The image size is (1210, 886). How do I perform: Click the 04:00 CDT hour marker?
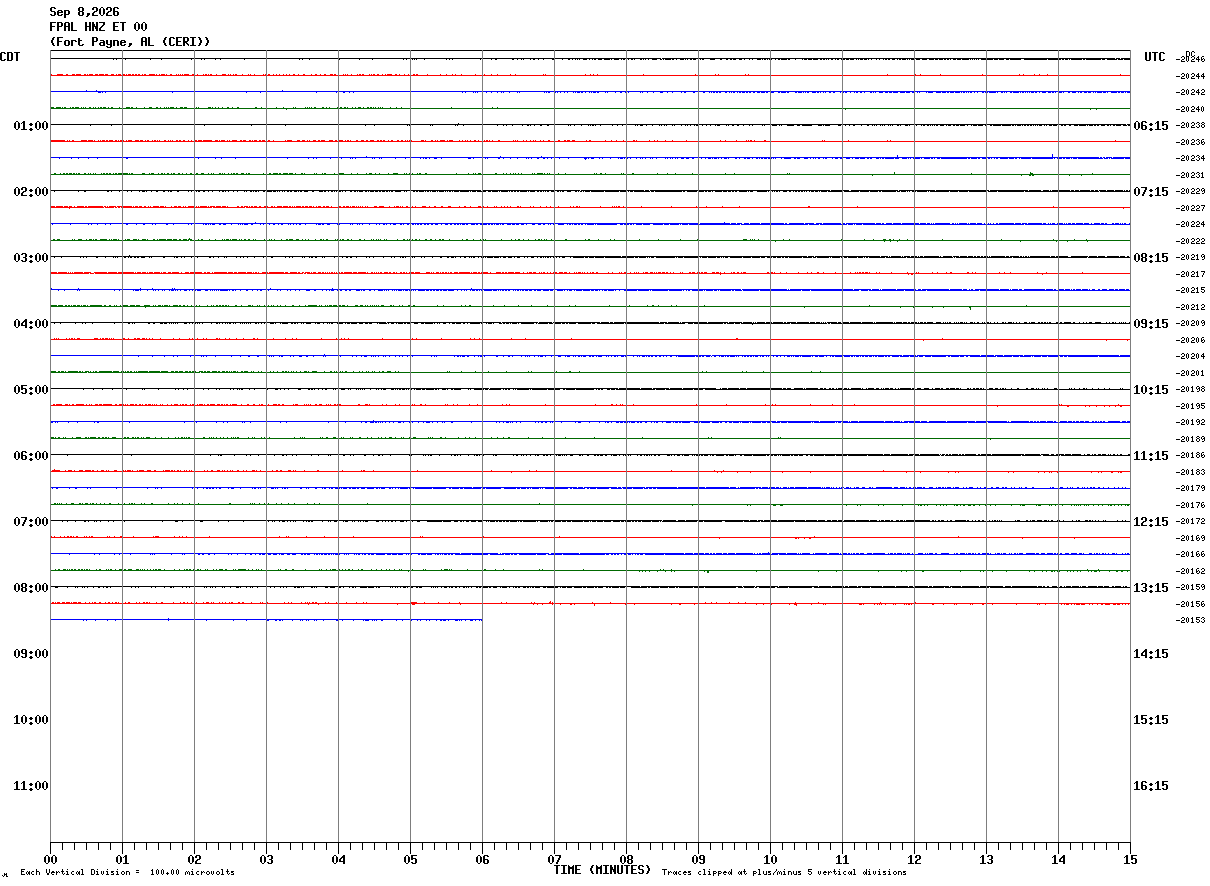click(31, 324)
